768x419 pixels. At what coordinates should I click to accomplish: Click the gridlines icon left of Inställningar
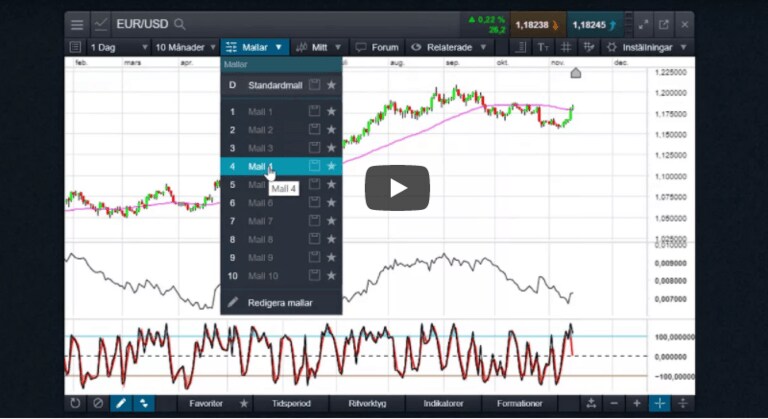(x=588, y=47)
